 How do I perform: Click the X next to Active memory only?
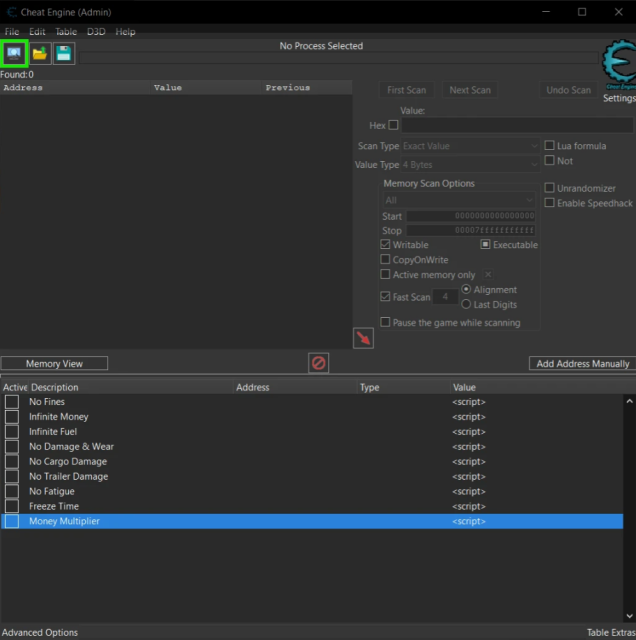coord(488,274)
